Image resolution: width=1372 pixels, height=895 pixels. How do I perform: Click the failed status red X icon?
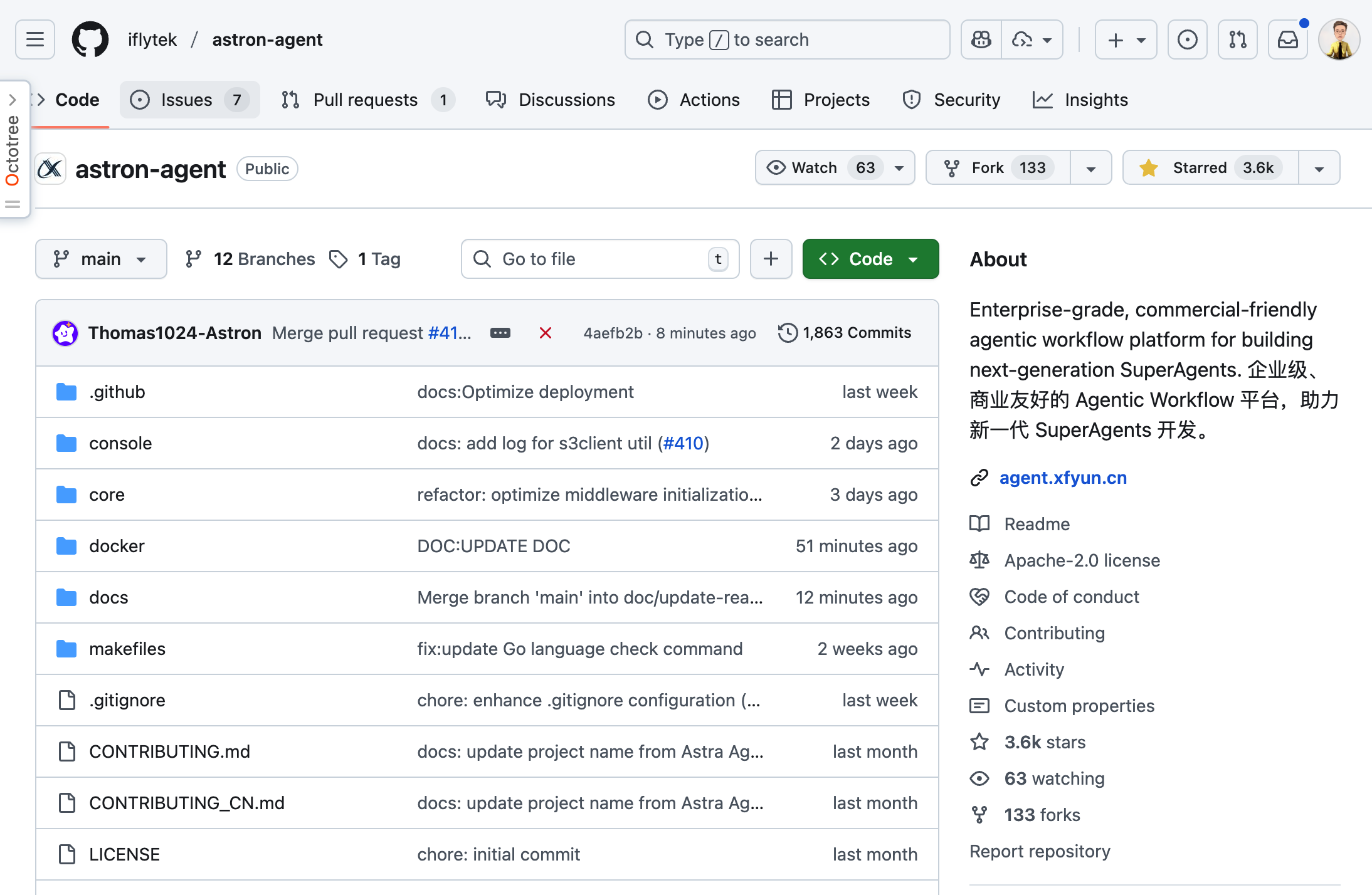tap(545, 333)
